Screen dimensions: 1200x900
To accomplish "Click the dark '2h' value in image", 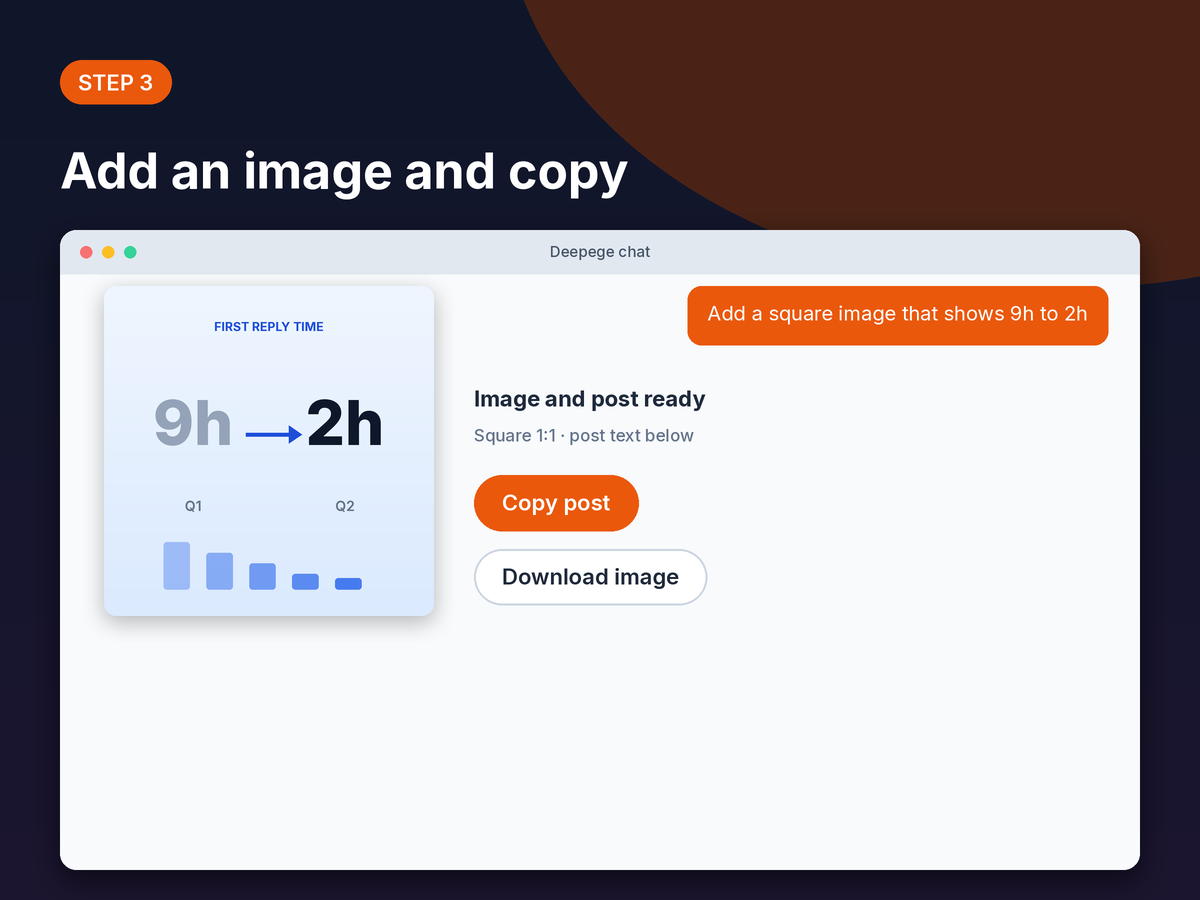I will tap(345, 423).
